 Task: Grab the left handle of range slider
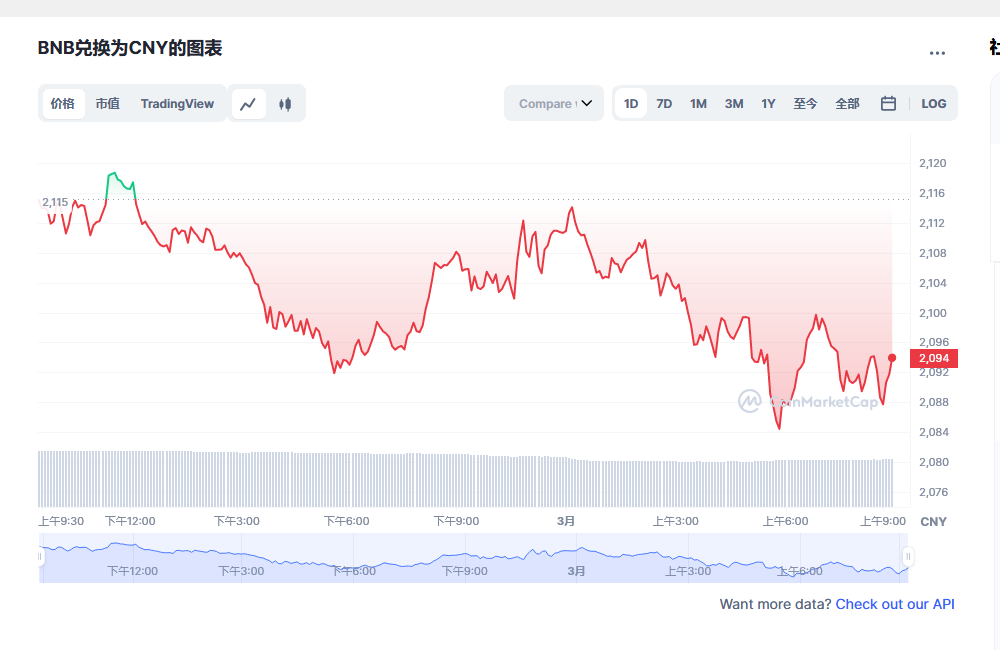[41, 557]
